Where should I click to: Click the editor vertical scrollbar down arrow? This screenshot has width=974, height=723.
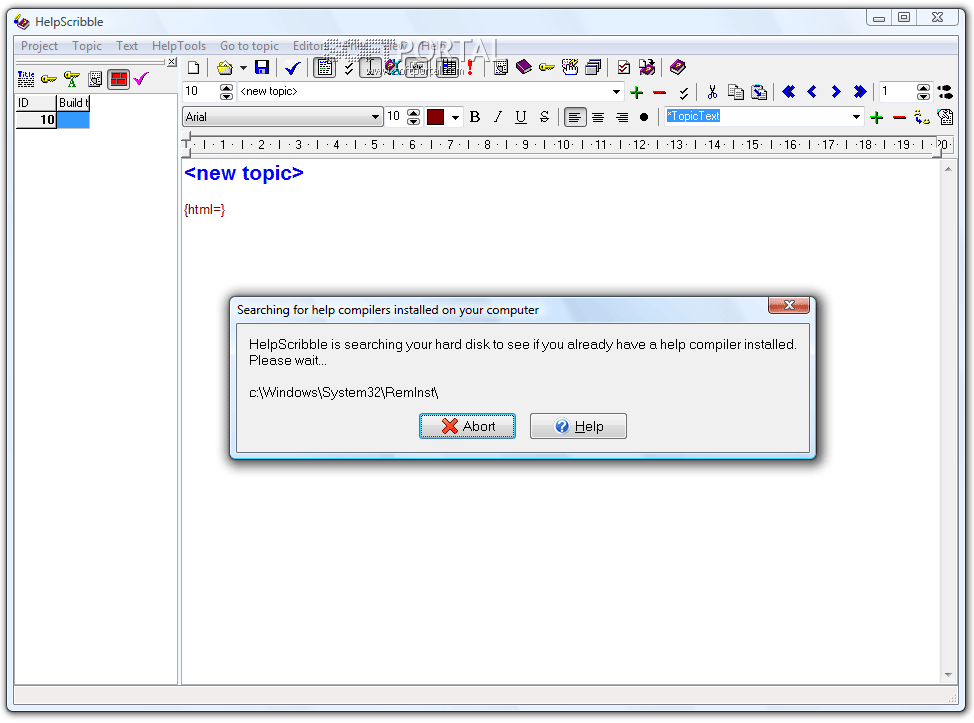[948, 675]
